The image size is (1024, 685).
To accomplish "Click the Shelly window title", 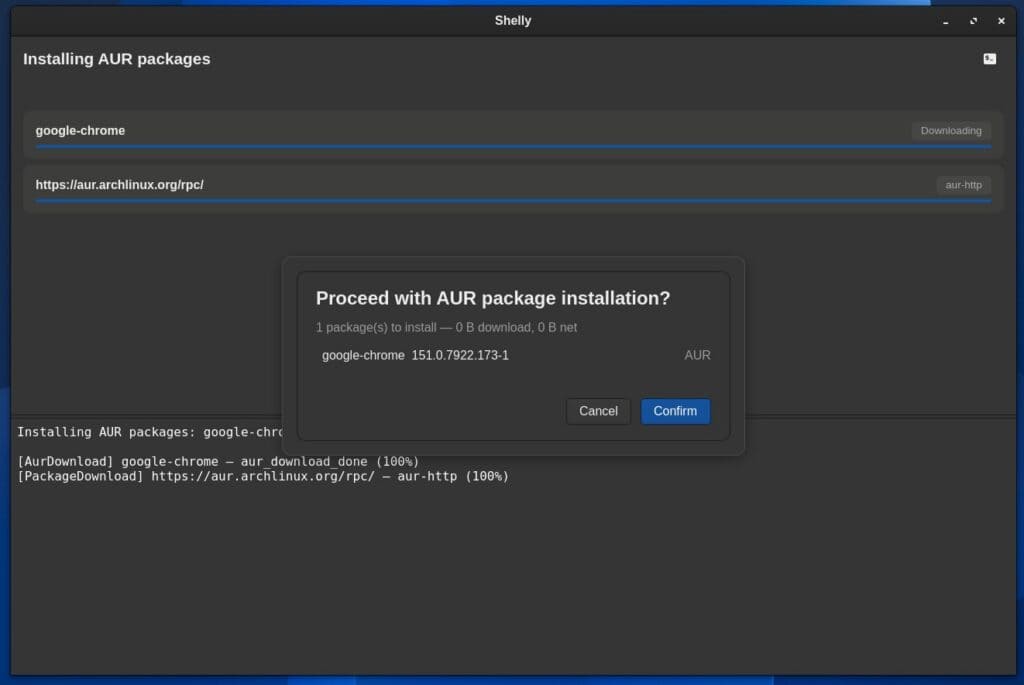I will click(x=513, y=21).
